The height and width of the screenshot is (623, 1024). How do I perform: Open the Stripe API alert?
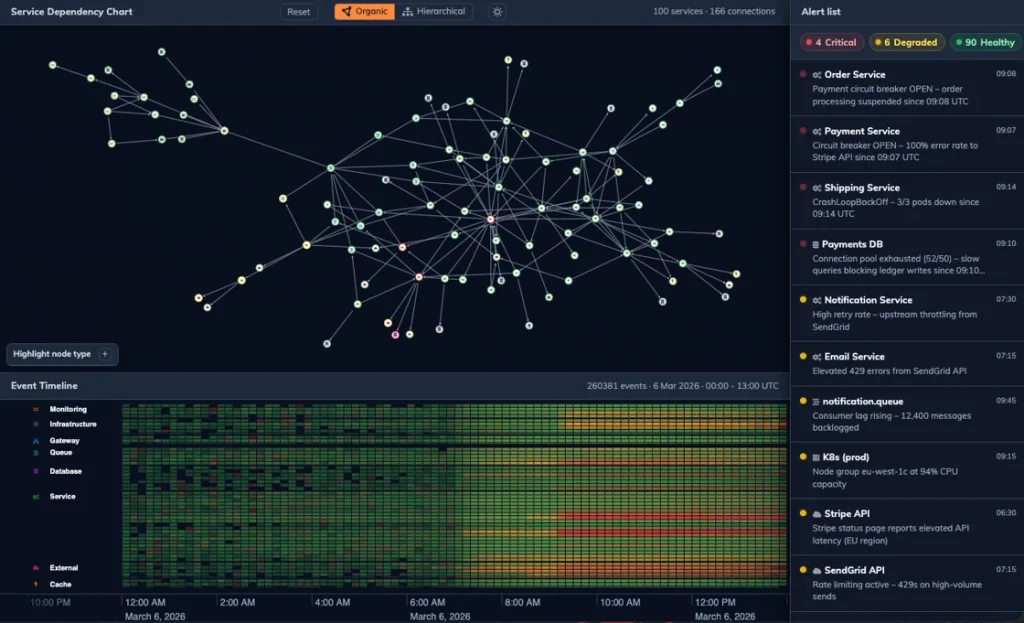[x=907, y=527]
